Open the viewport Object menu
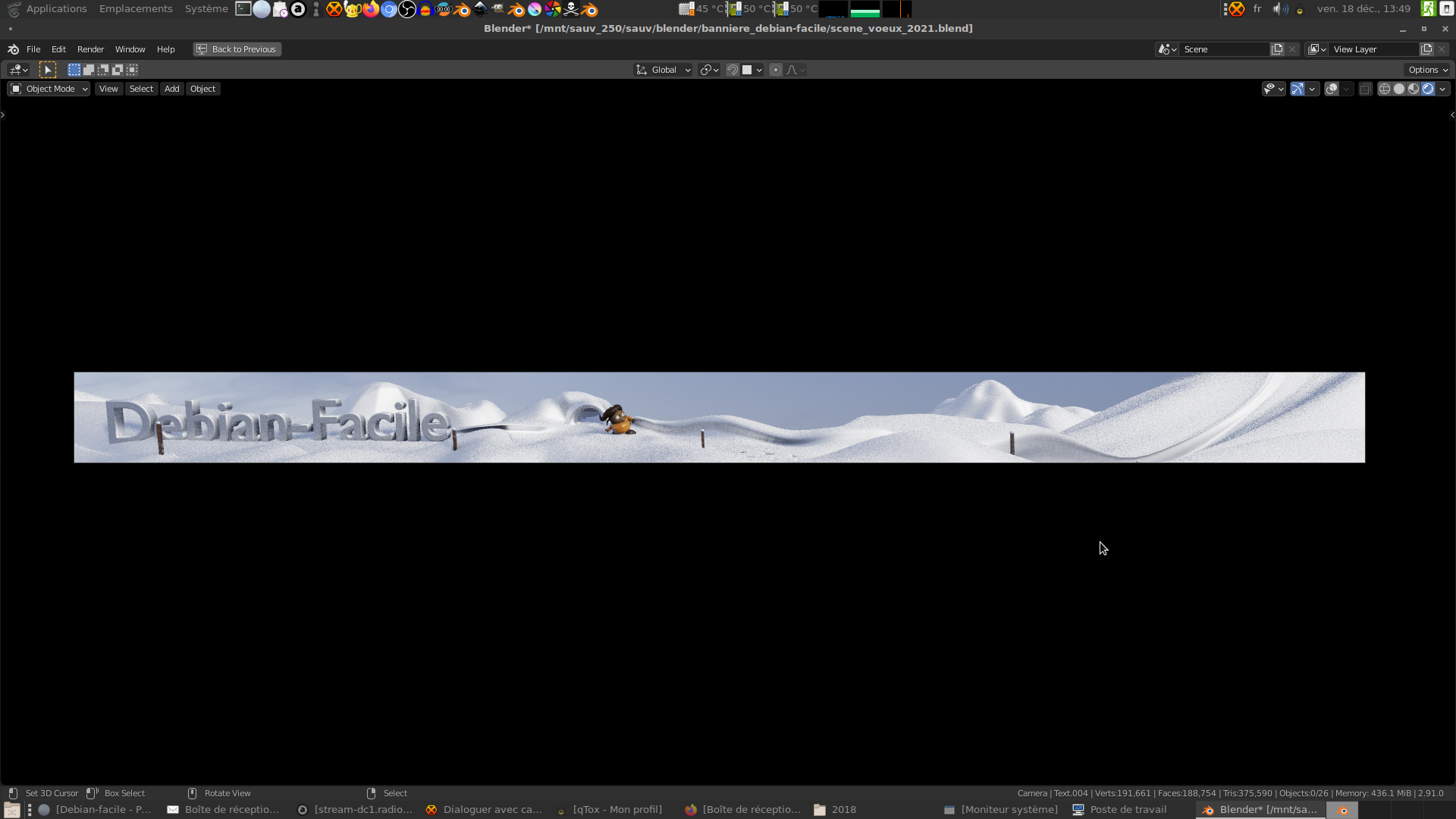The height and width of the screenshot is (819, 1456). click(202, 89)
